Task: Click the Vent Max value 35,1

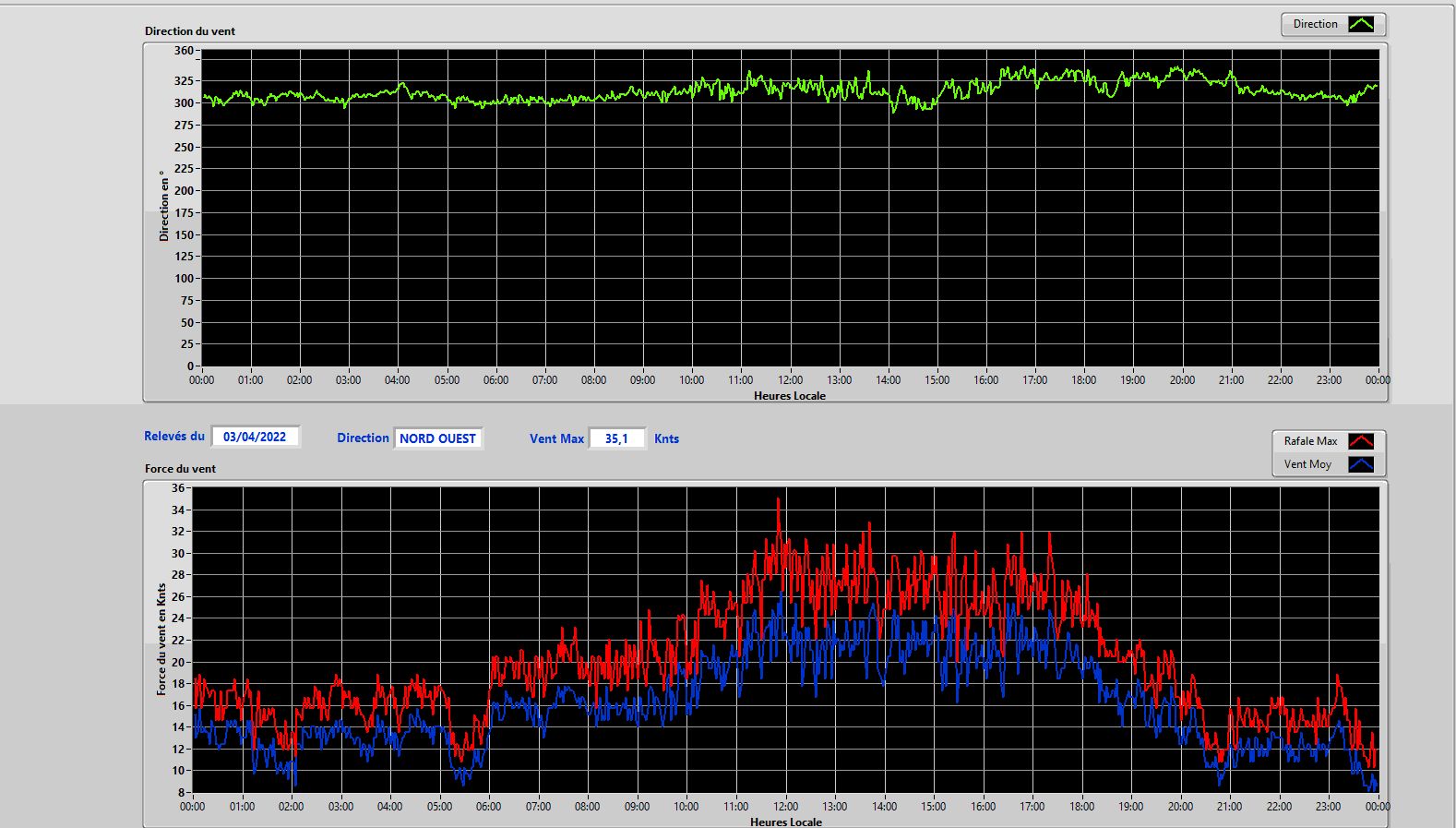Action: 616,438
